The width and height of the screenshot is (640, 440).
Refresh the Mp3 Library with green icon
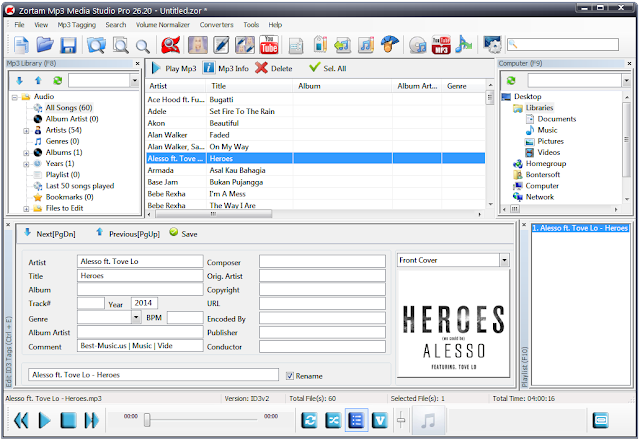pos(58,80)
